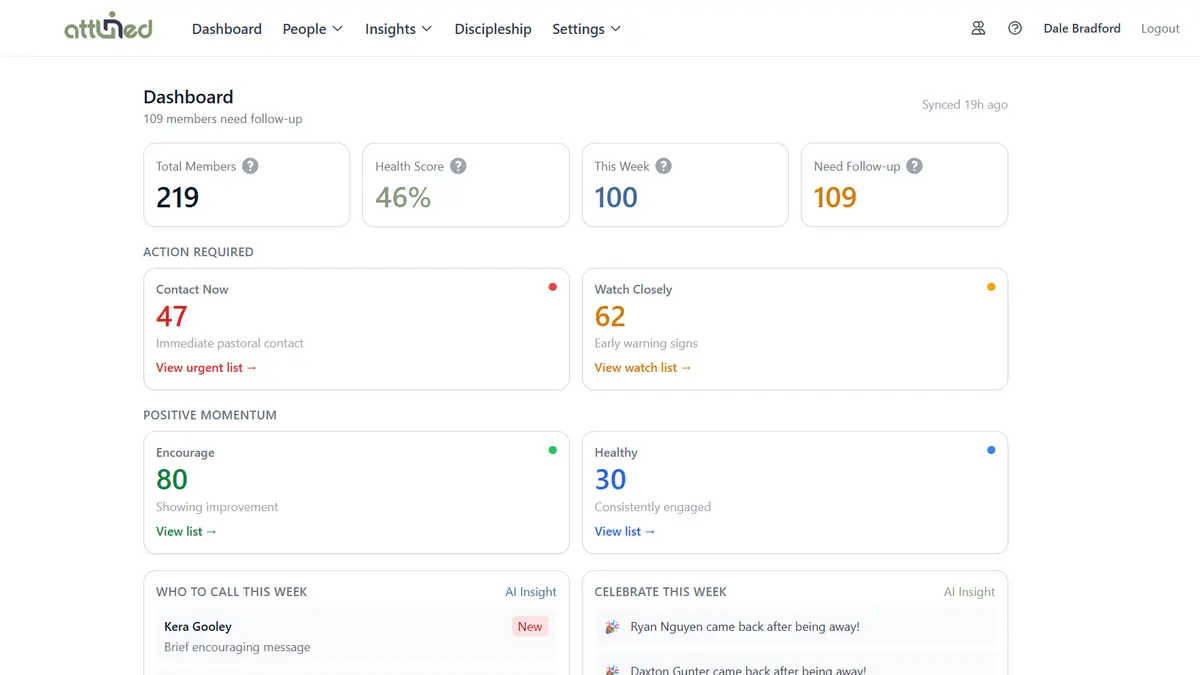Open the people group icon in header

point(978,29)
